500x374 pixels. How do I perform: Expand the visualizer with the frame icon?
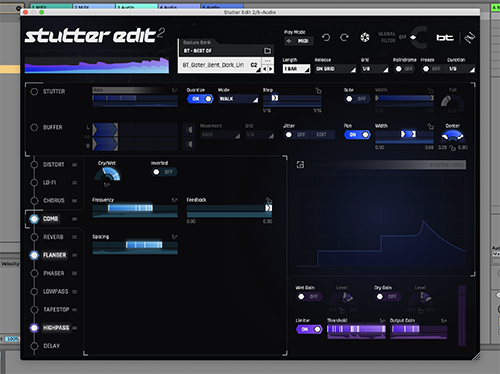pyautogui.click(x=300, y=165)
